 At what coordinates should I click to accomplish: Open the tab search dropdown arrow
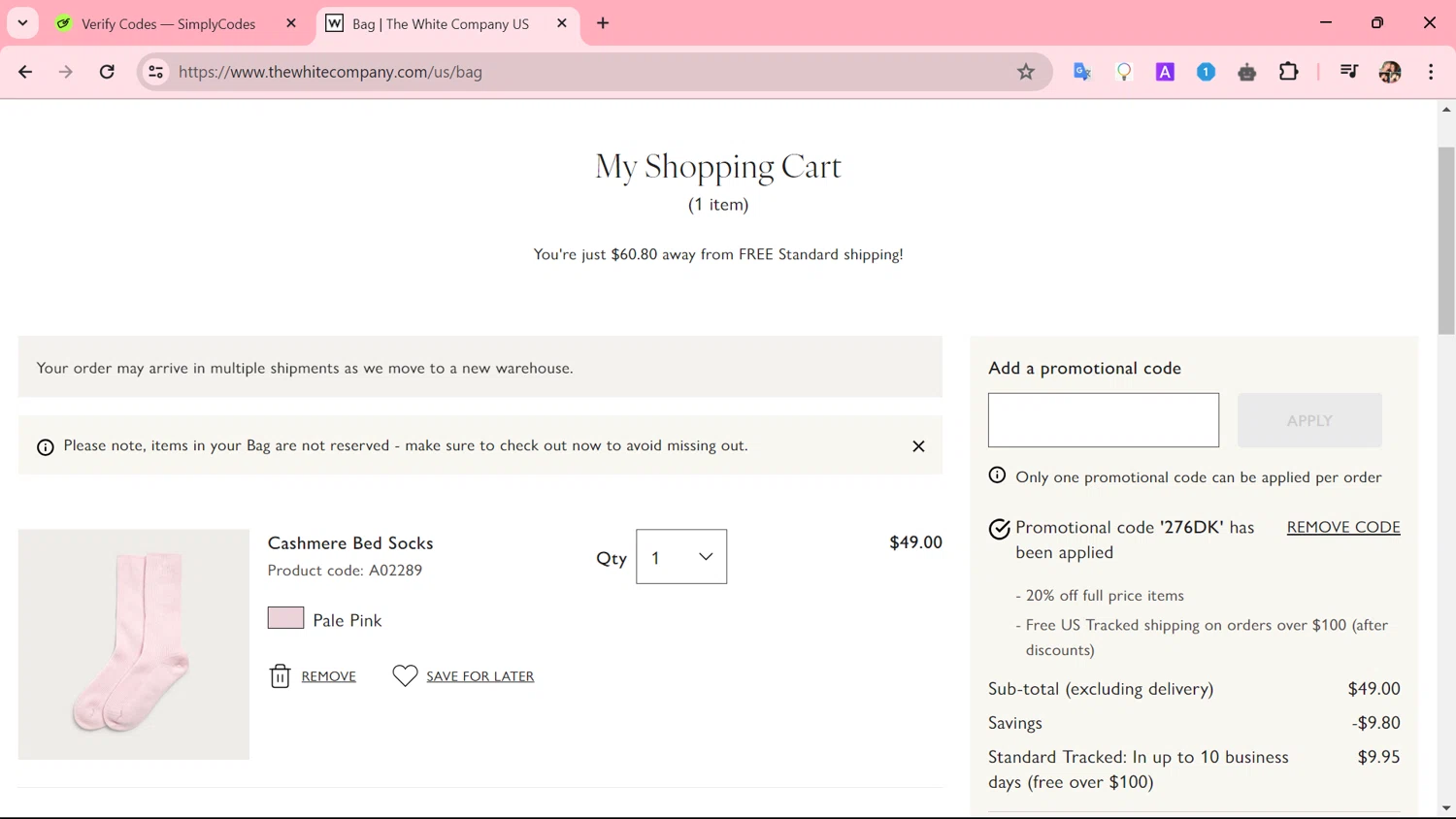[22, 23]
